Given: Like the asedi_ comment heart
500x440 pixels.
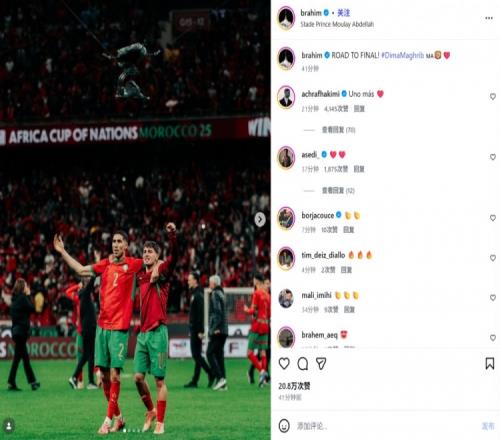Looking at the screenshot, I should click(x=493, y=157).
